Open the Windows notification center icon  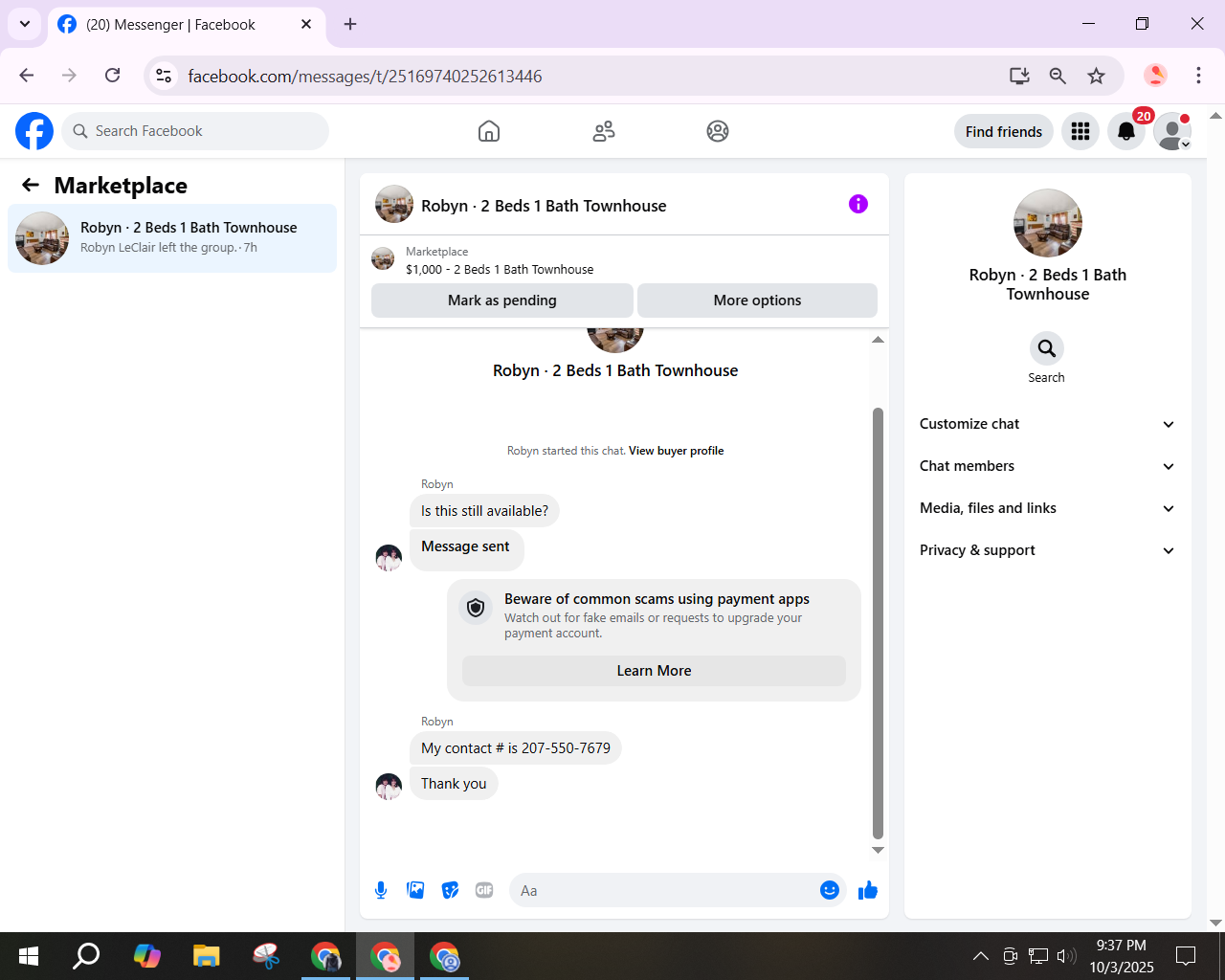point(1186,956)
